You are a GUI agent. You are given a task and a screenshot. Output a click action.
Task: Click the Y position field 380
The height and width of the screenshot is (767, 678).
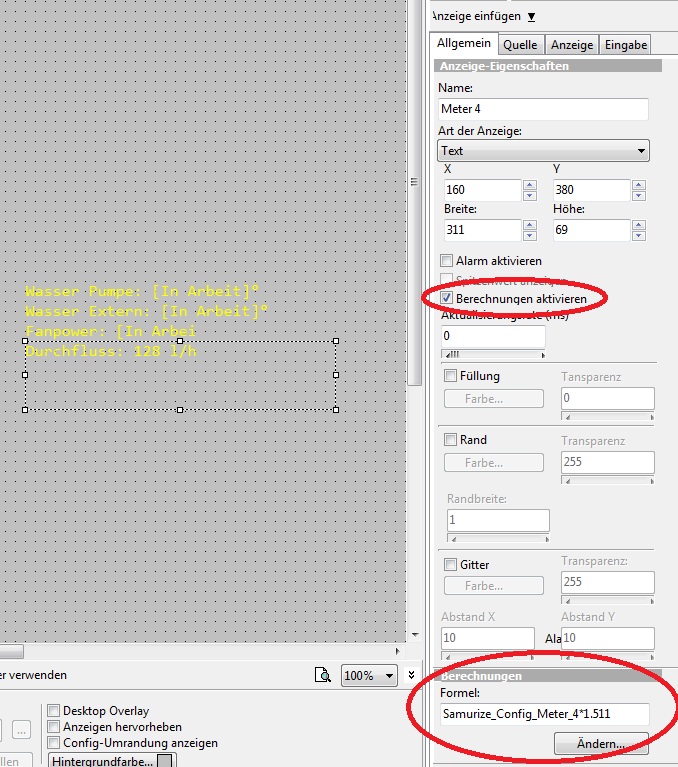[591, 190]
